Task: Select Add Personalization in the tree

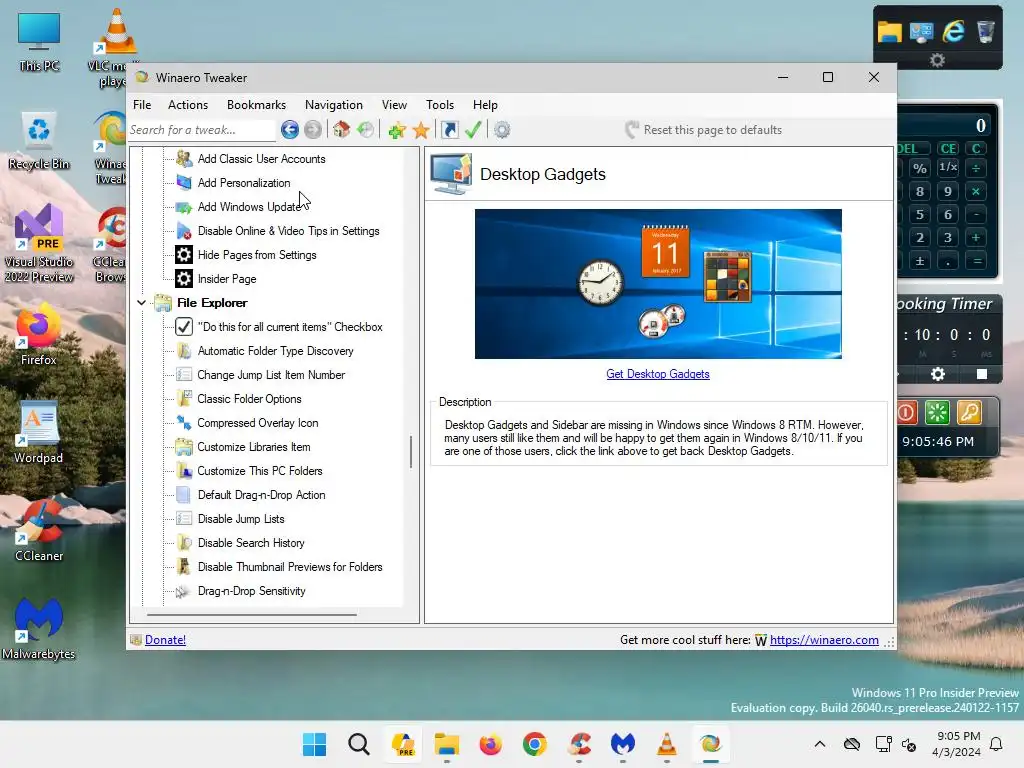Action: (244, 183)
